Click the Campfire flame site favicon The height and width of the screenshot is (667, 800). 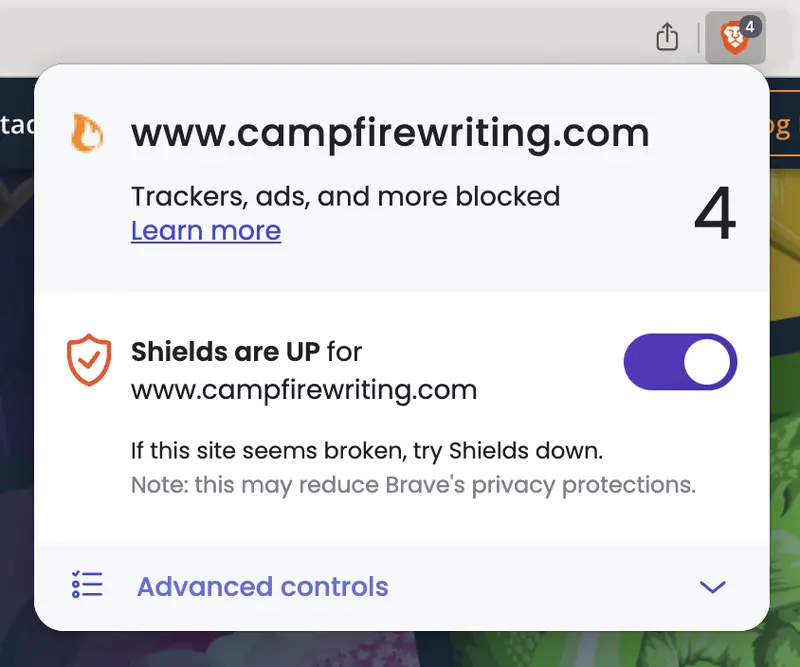(87, 133)
